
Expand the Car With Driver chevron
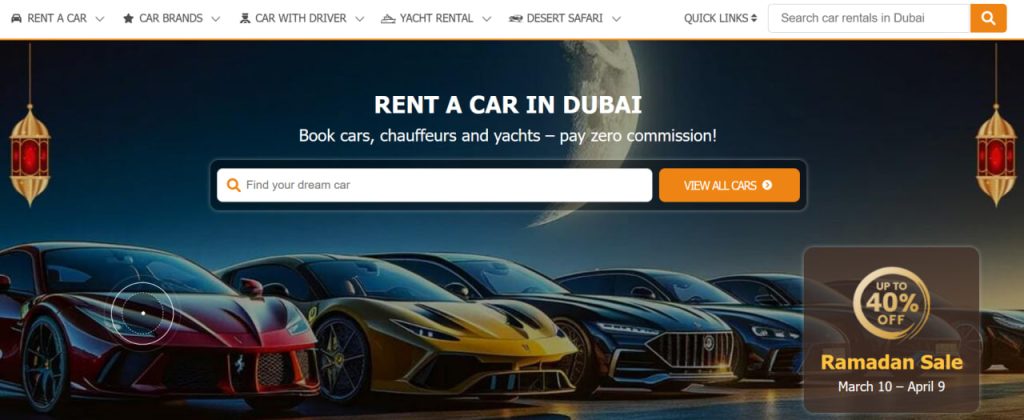click(360, 19)
